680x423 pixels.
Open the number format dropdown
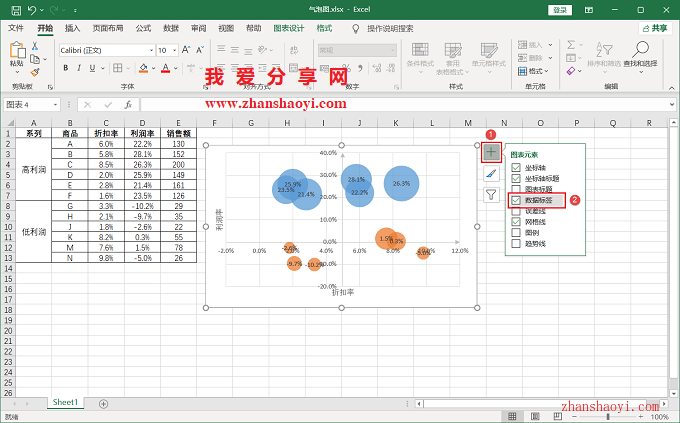tap(392, 50)
